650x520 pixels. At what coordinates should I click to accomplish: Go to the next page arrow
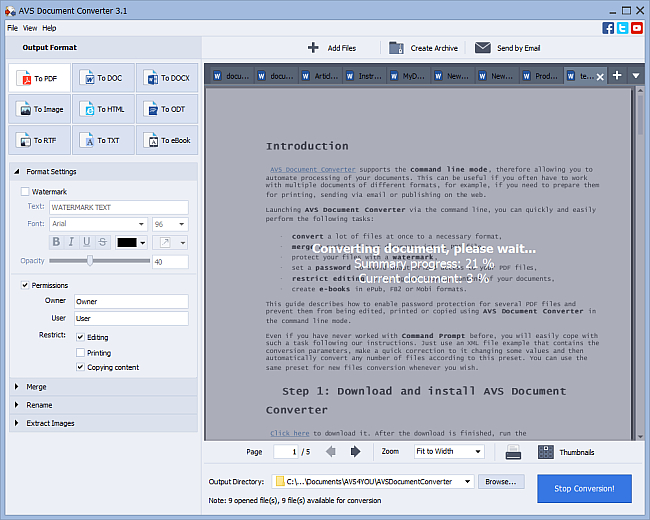(355, 451)
